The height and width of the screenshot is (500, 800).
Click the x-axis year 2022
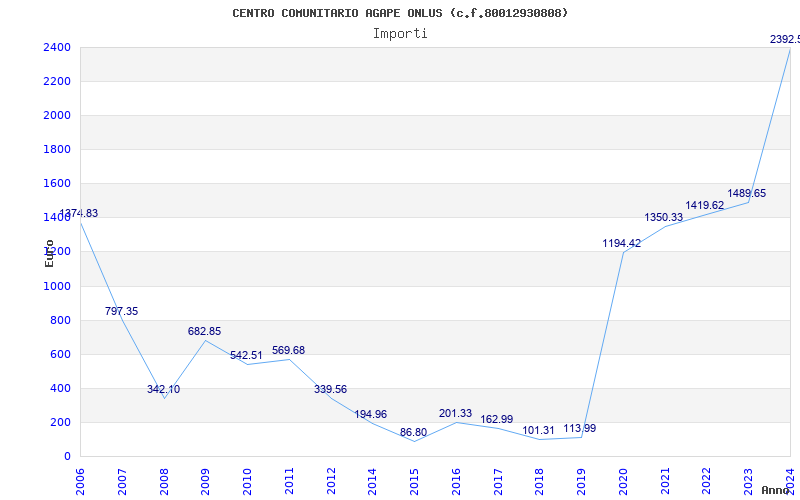707,482
